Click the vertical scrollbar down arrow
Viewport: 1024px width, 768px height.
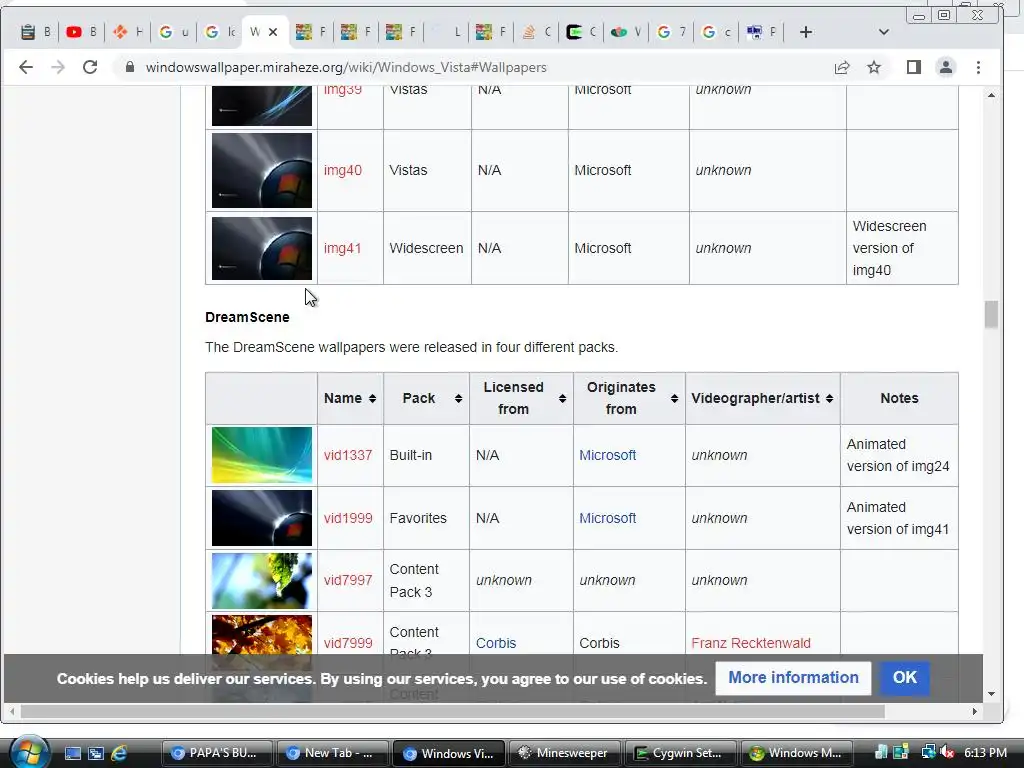[991, 694]
